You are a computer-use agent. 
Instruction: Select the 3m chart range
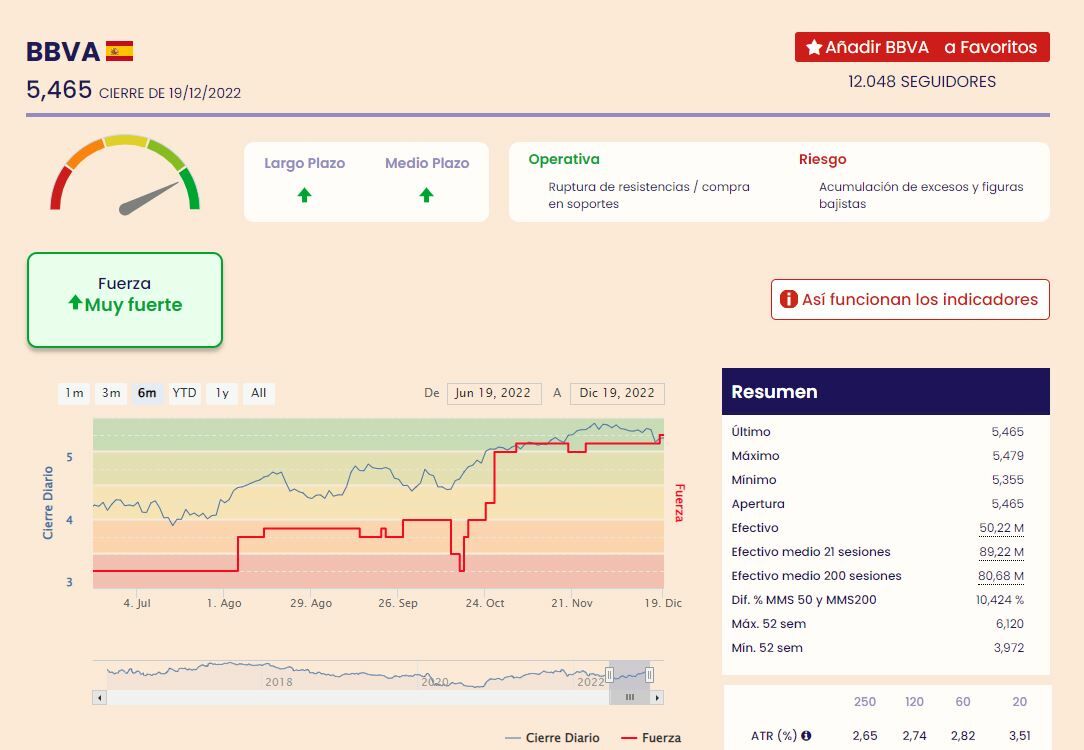(x=111, y=393)
